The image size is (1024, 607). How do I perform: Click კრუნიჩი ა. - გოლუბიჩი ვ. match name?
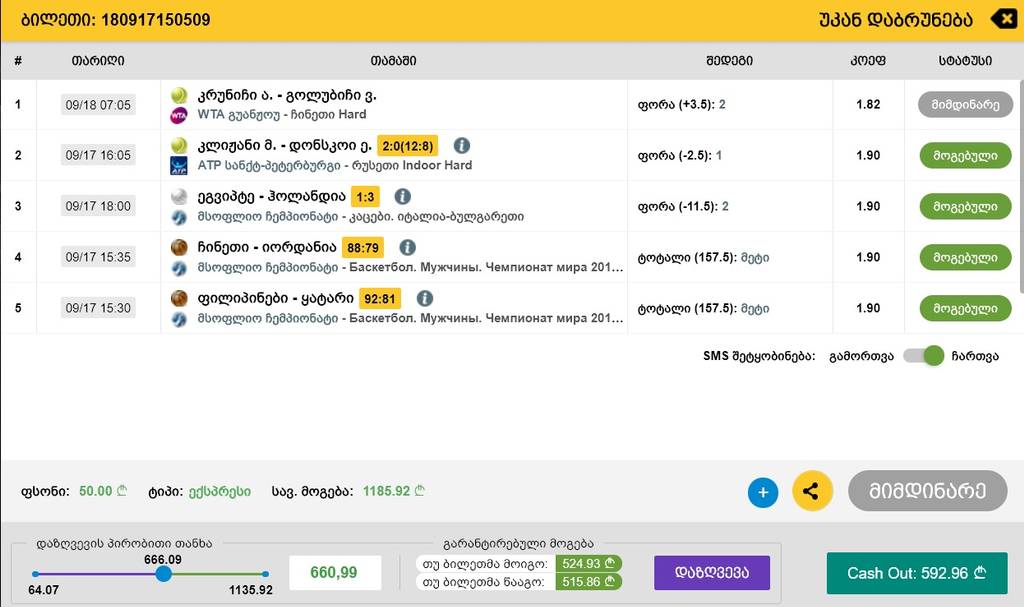click(287, 95)
